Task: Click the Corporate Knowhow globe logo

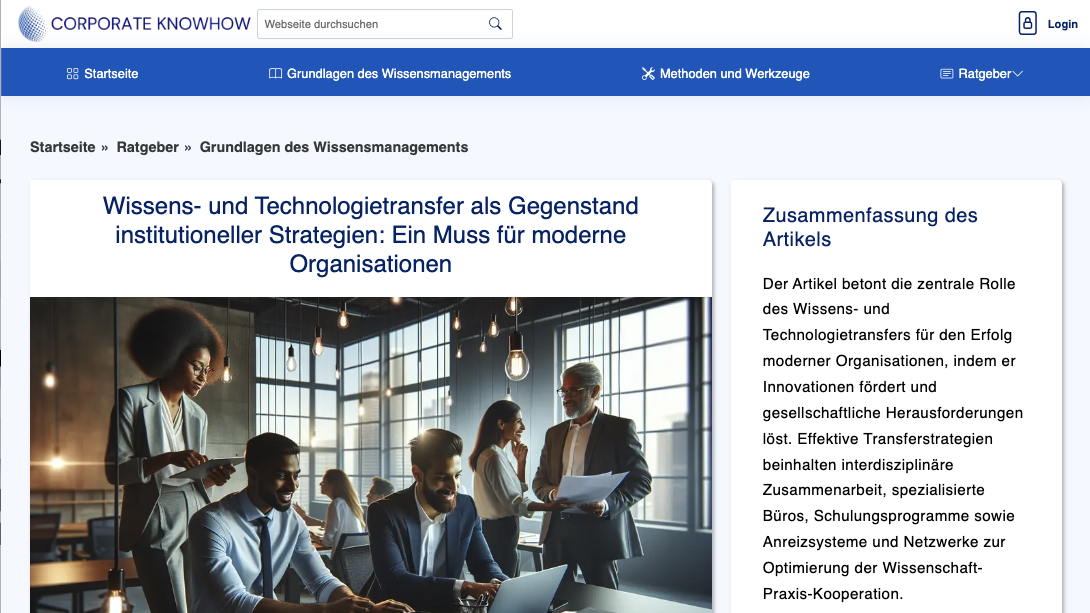Action: click(34, 23)
